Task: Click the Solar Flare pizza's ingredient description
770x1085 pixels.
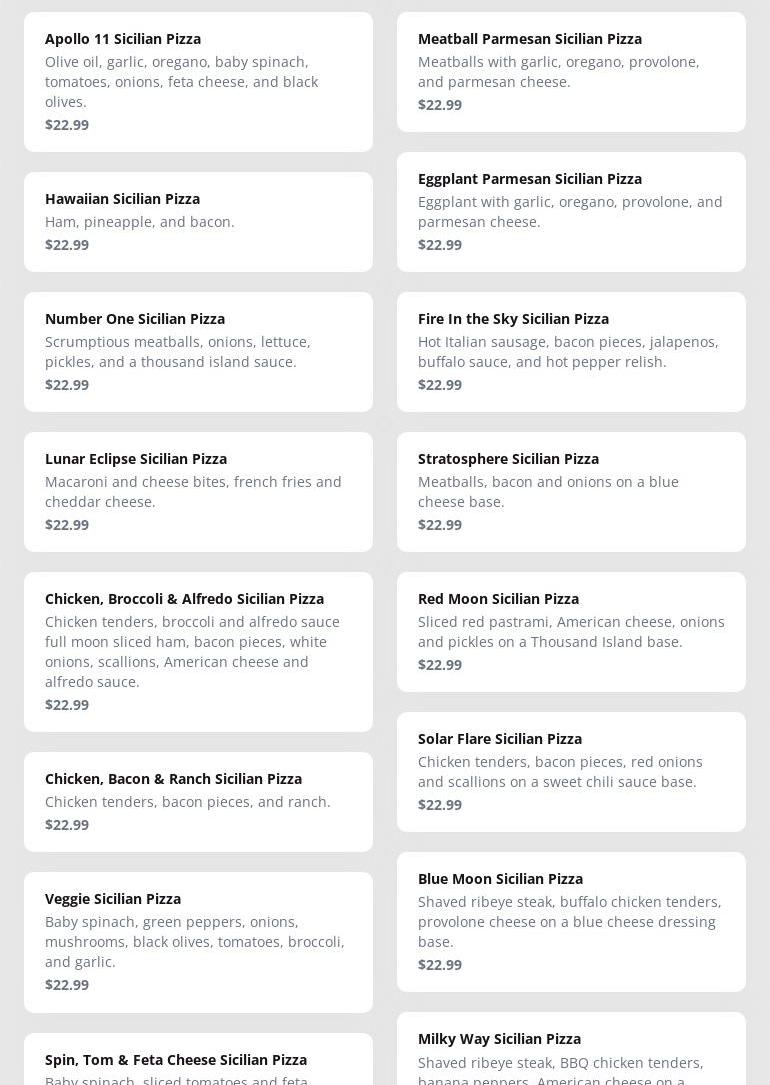Action: coord(560,772)
